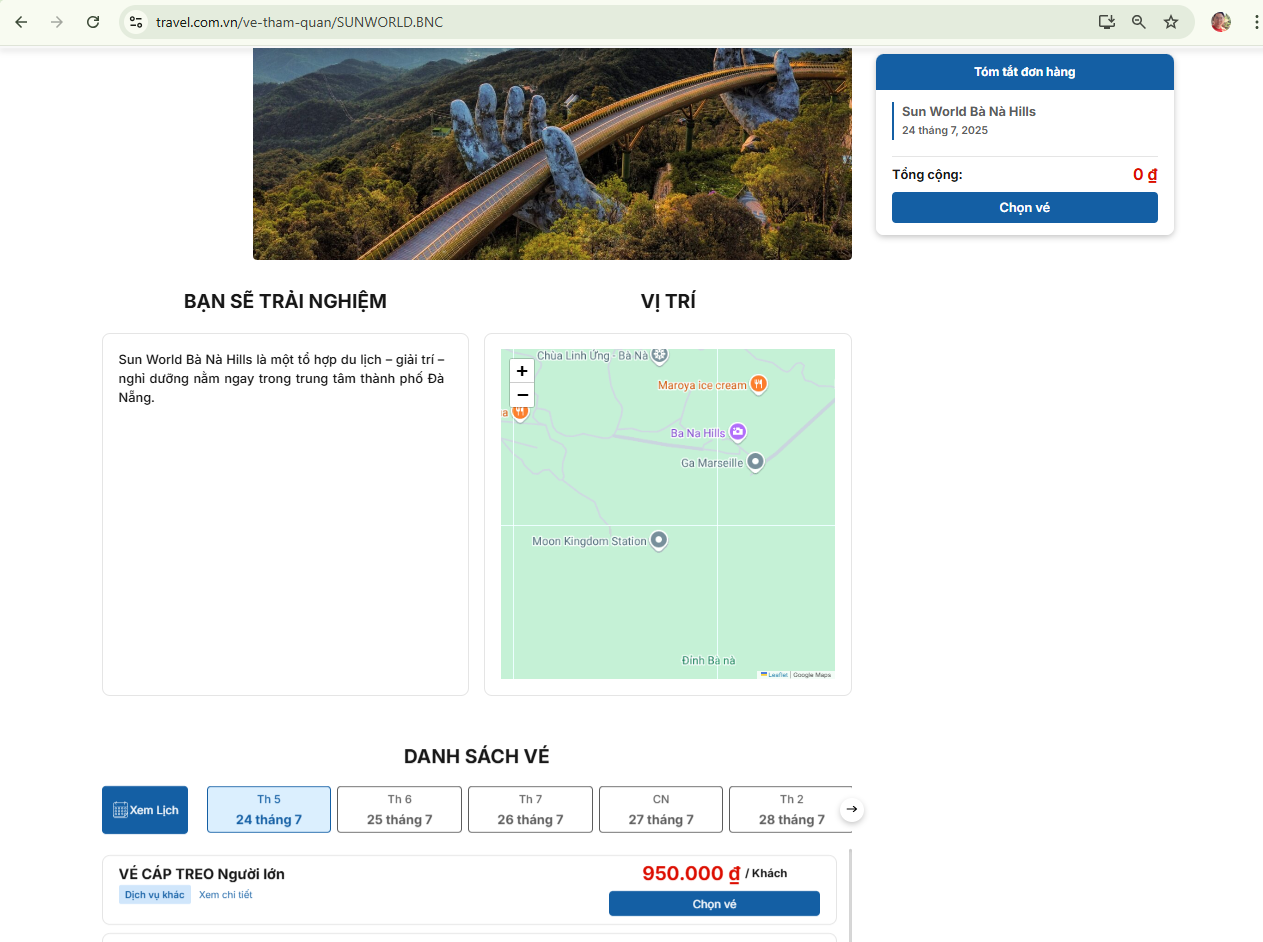Image resolution: width=1263 pixels, height=942 pixels.
Task: Click the Ba Na Hills camera marker on map
Action: [738, 432]
